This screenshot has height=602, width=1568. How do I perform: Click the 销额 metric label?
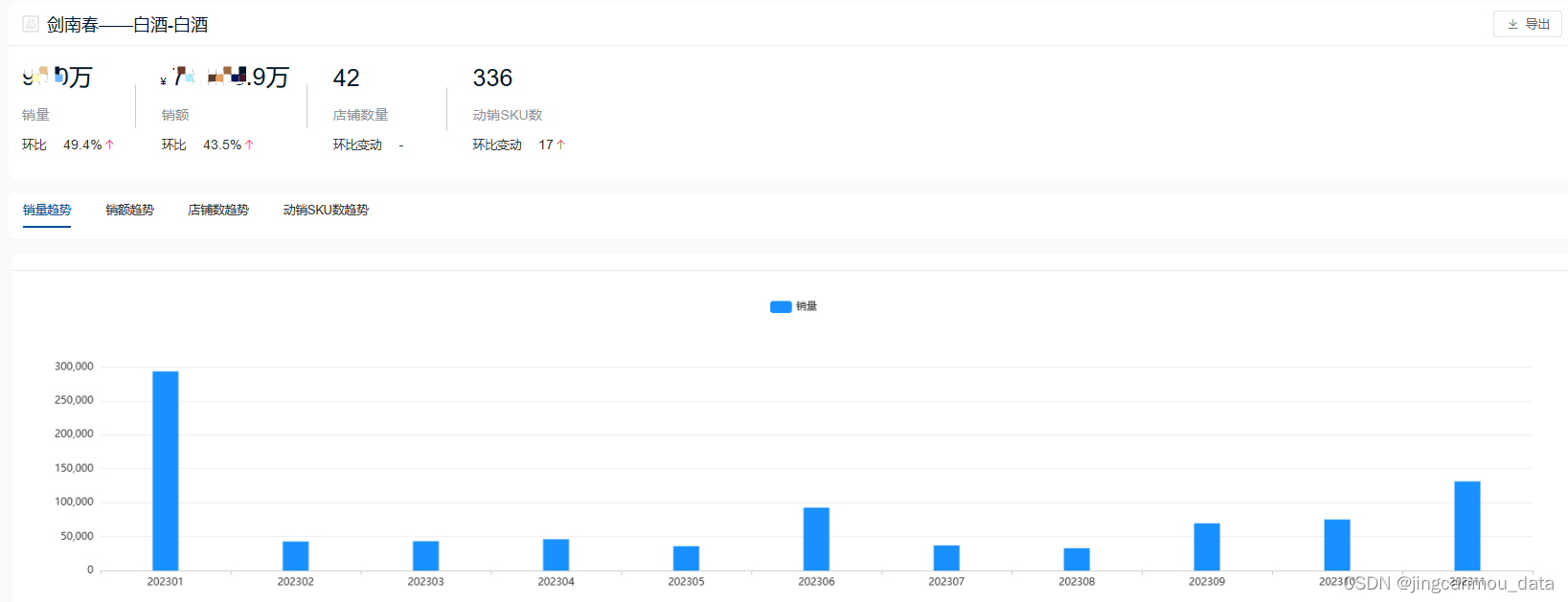[x=175, y=115]
